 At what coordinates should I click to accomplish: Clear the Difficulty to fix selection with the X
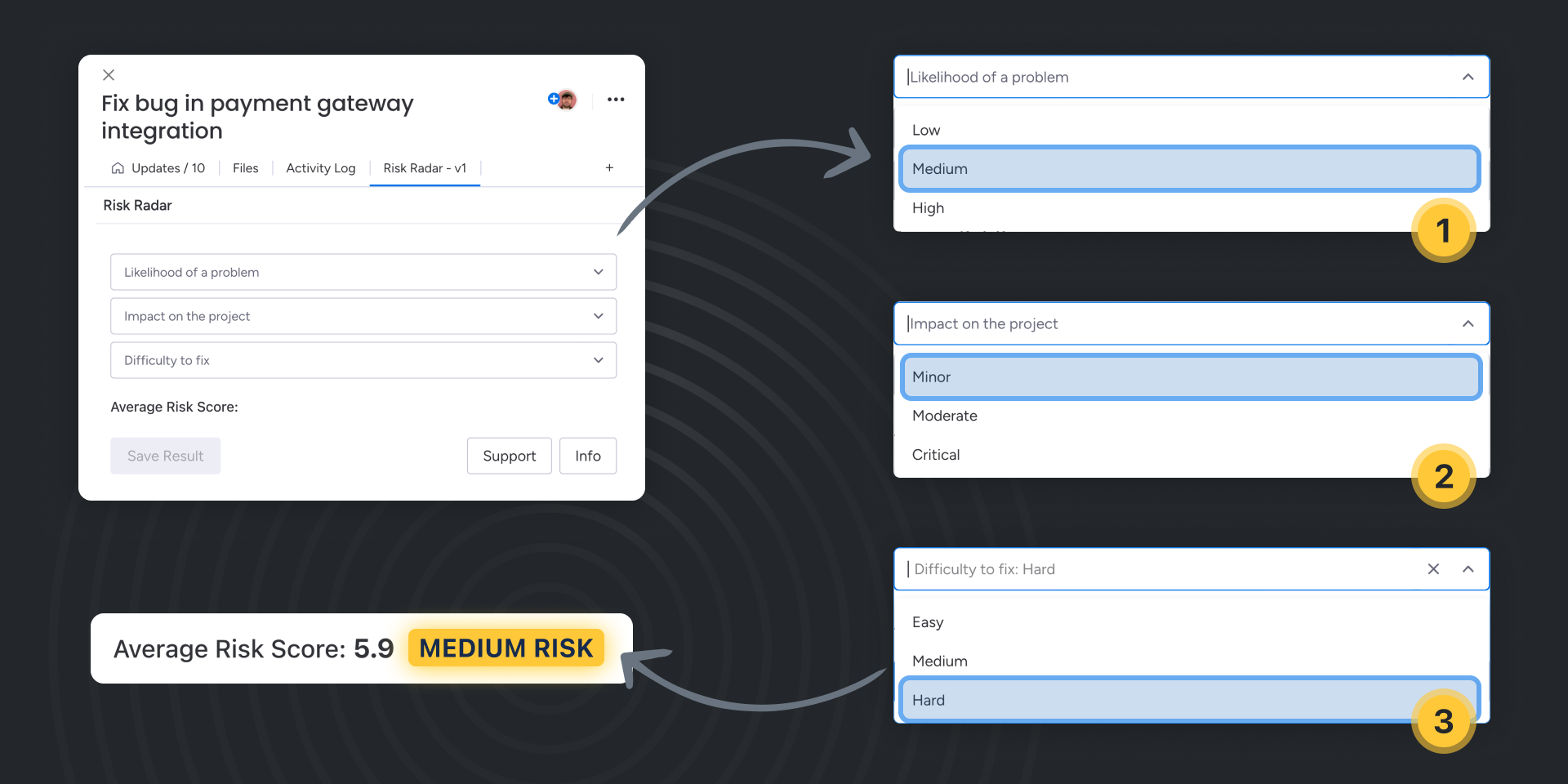pyautogui.click(x=1434, y=569)
